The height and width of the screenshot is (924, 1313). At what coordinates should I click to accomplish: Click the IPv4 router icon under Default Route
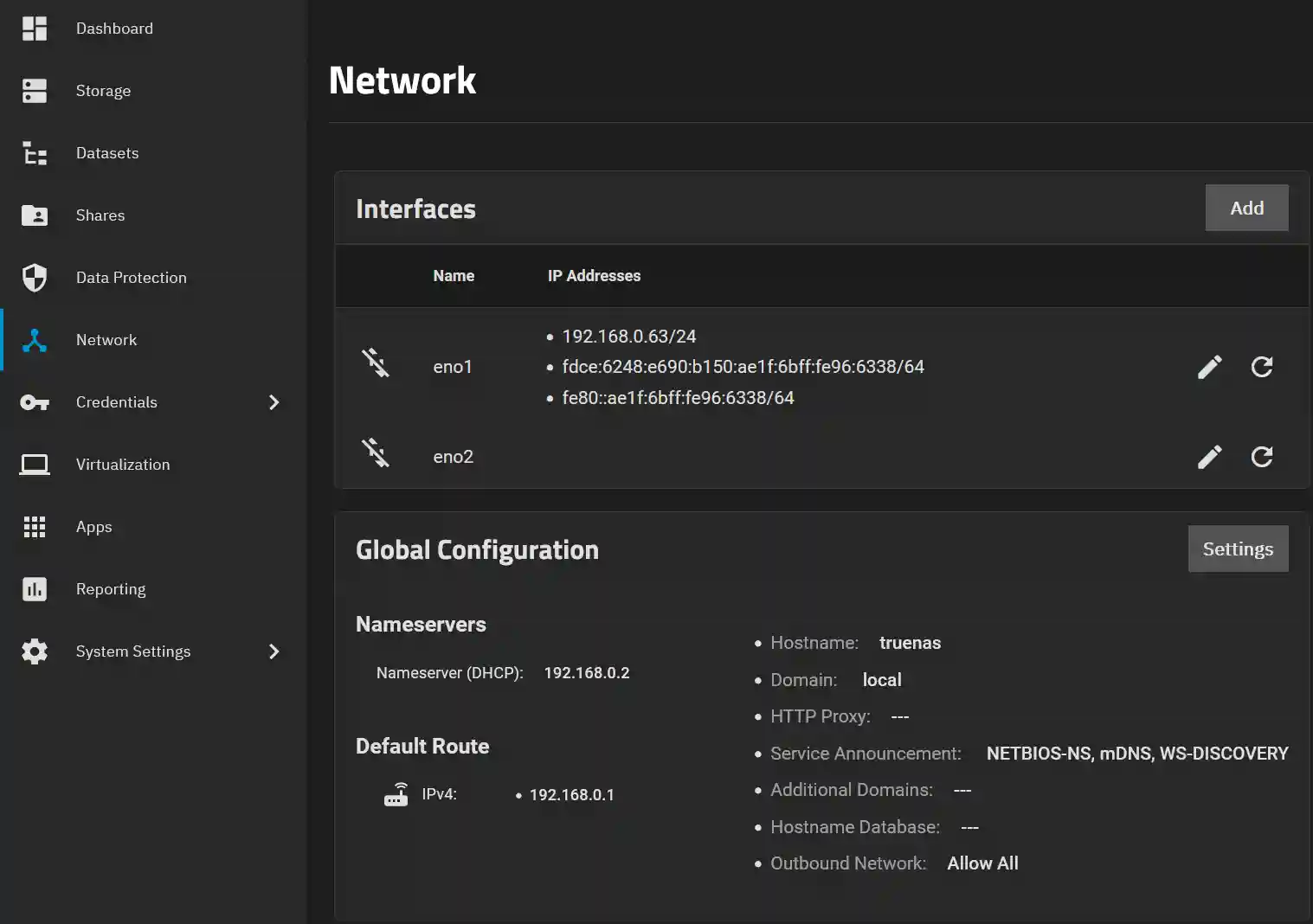pos(396,793)
